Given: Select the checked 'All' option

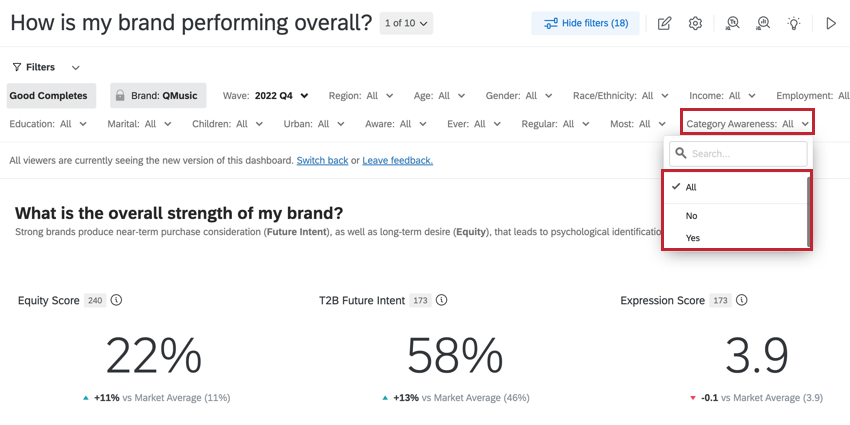Looking at the screenshot, I should [691, 187].
